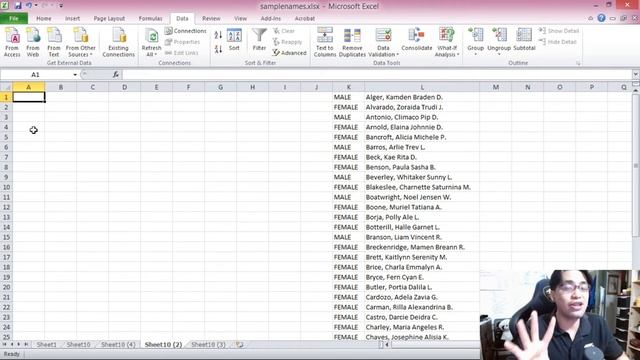Screen dimensions: 640x360
Task: Switch to Sheet1 tab
Action: (47, 345)
